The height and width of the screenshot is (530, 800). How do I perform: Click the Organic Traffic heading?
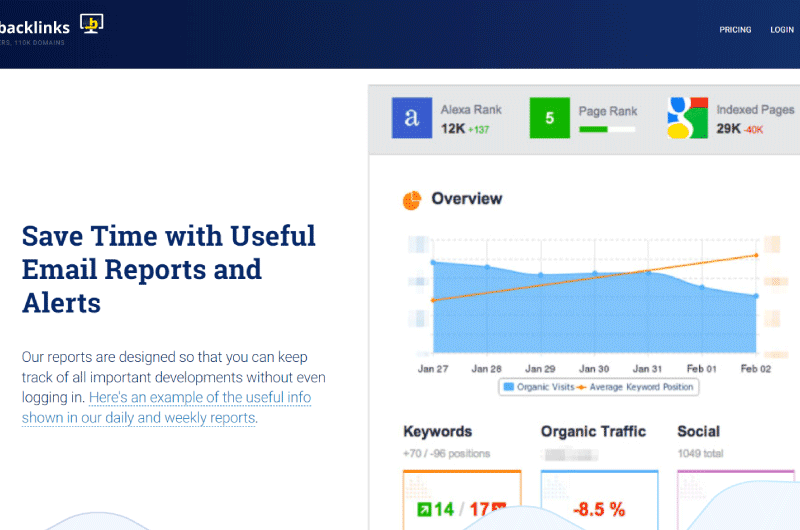point(593,432)
